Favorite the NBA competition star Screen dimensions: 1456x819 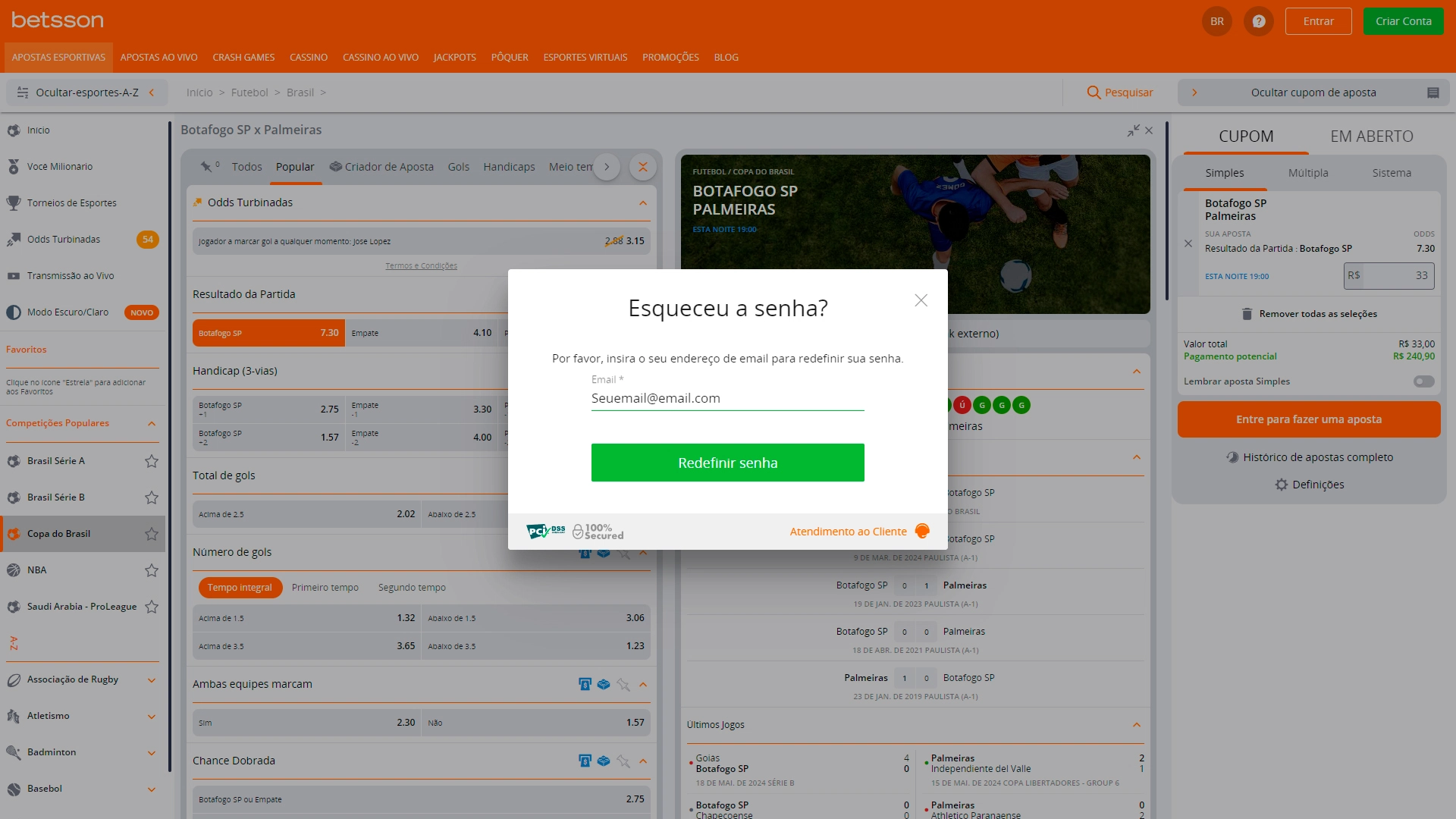click(x=152, y=570)
